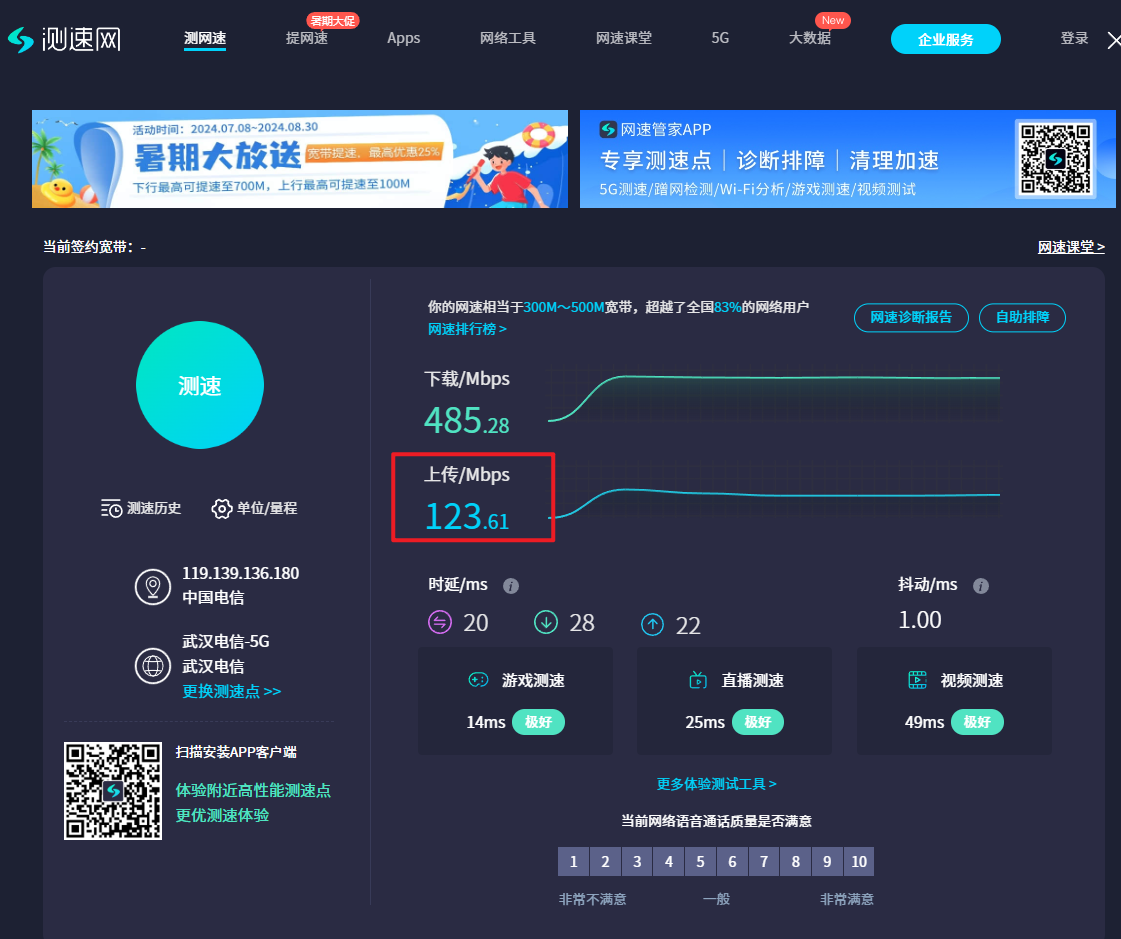Click info icon beside 抖动/ms
This screenshot has width=1121, height=939.
pyautogui.click(x=981, y=586)
